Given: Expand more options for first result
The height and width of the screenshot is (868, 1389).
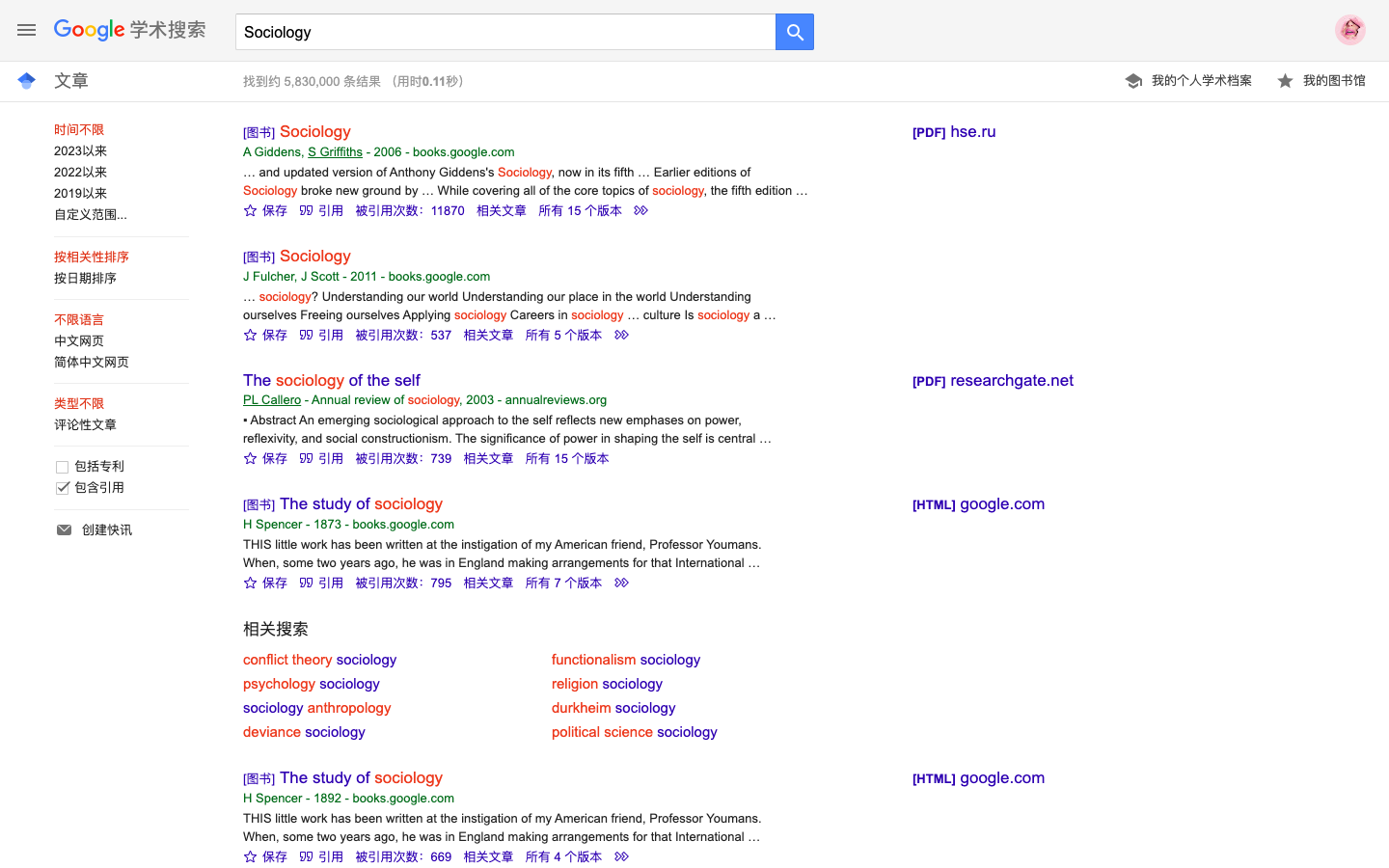Looking at the screenshot, I should pos(640,210).
